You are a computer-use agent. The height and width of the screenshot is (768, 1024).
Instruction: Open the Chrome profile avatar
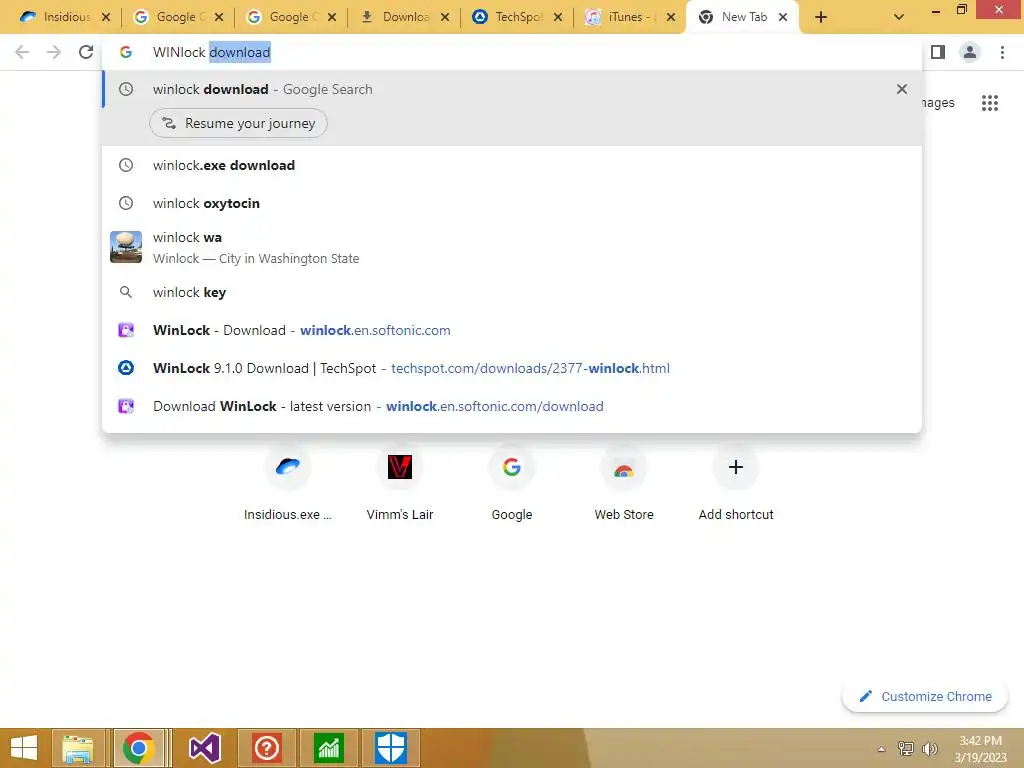point(970,52)
